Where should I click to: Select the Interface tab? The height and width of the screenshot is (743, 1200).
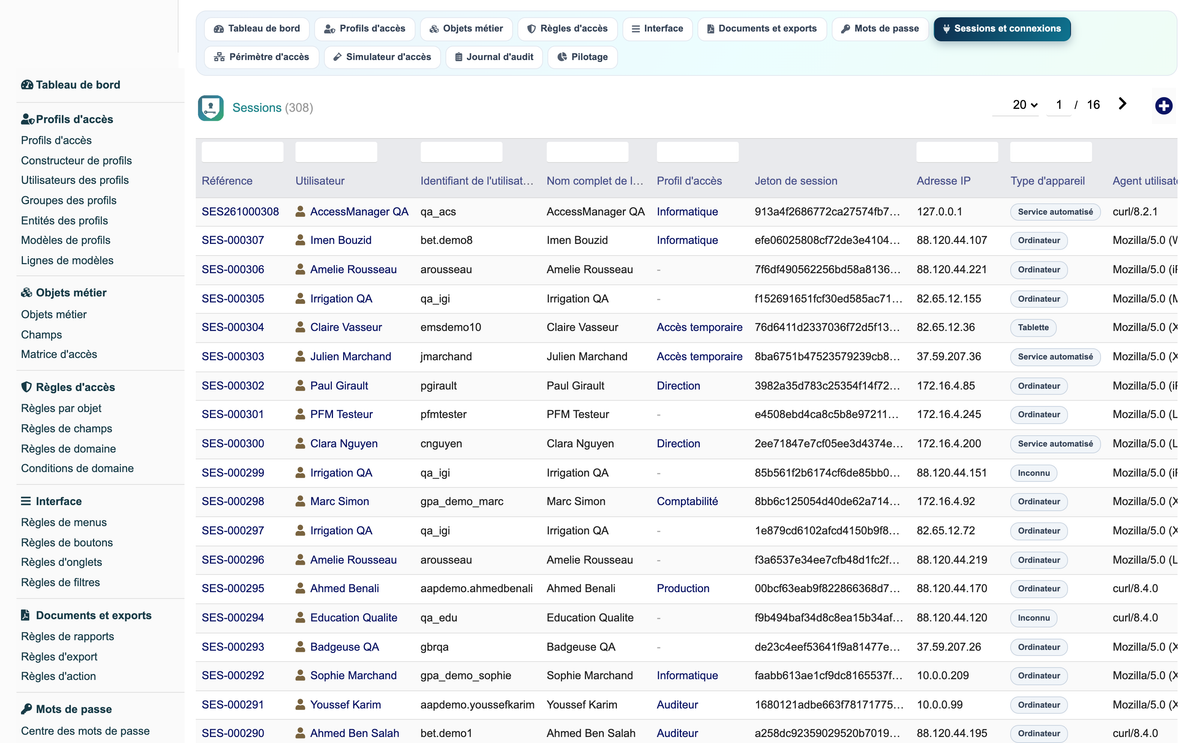coord(657,29)
